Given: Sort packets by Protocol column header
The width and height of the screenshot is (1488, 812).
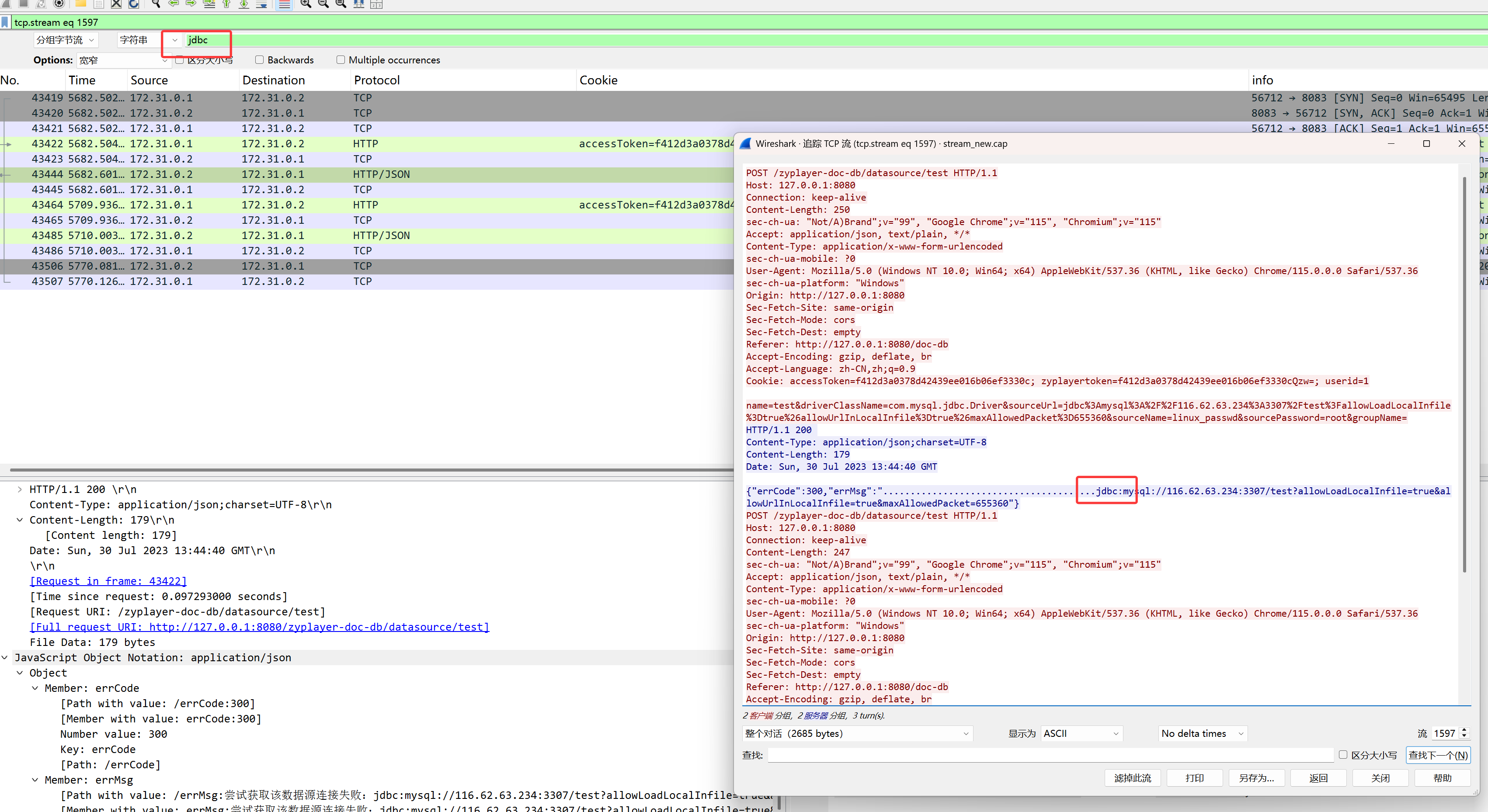Looking at the screenshot, I should 377,80.
